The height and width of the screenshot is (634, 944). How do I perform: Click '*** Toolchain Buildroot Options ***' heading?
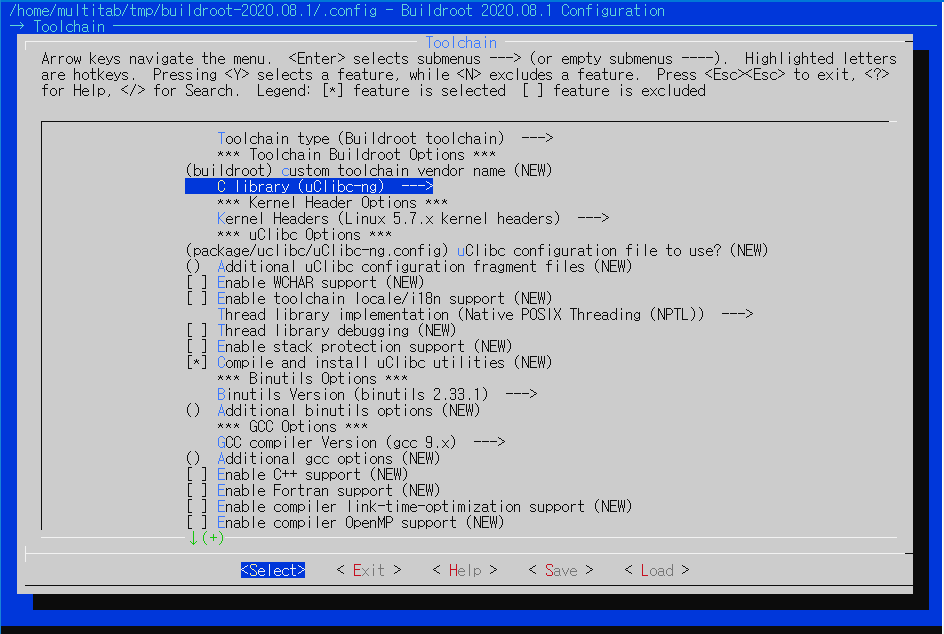356,155
